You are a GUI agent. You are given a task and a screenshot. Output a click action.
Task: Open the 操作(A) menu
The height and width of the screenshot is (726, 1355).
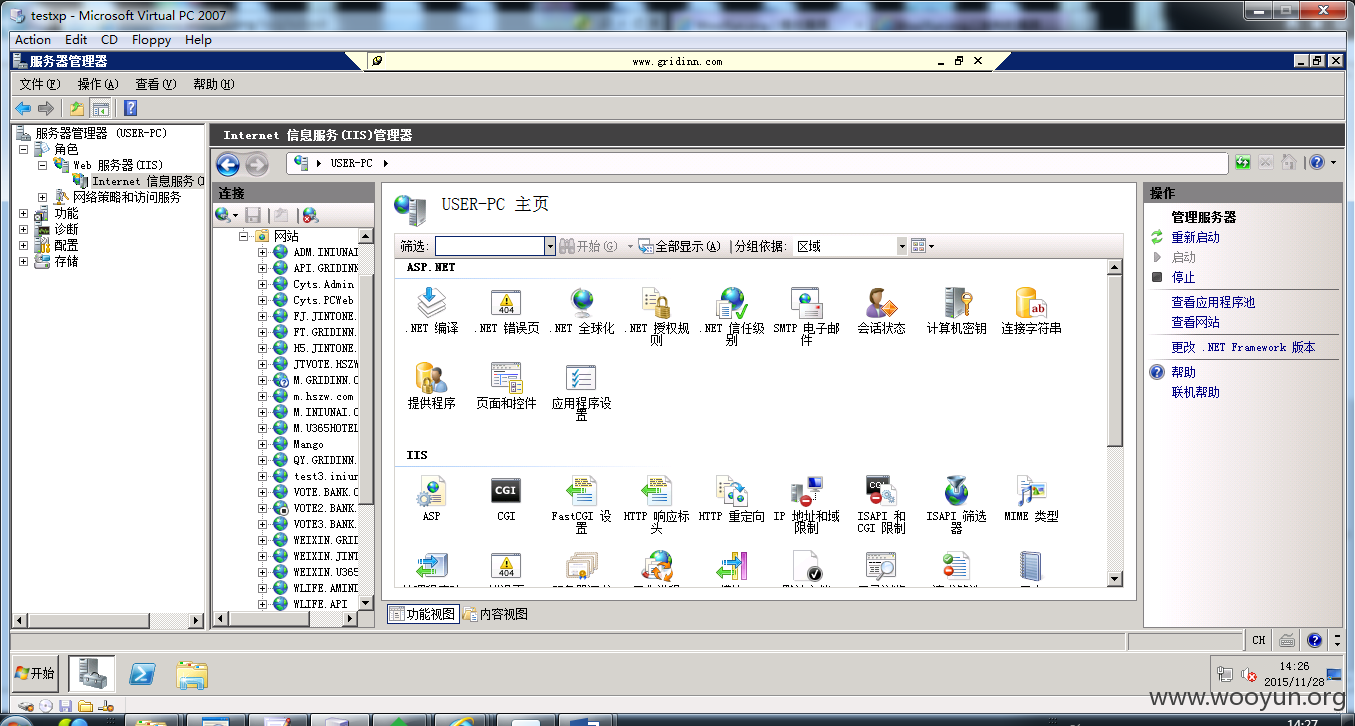pos(98,84)
